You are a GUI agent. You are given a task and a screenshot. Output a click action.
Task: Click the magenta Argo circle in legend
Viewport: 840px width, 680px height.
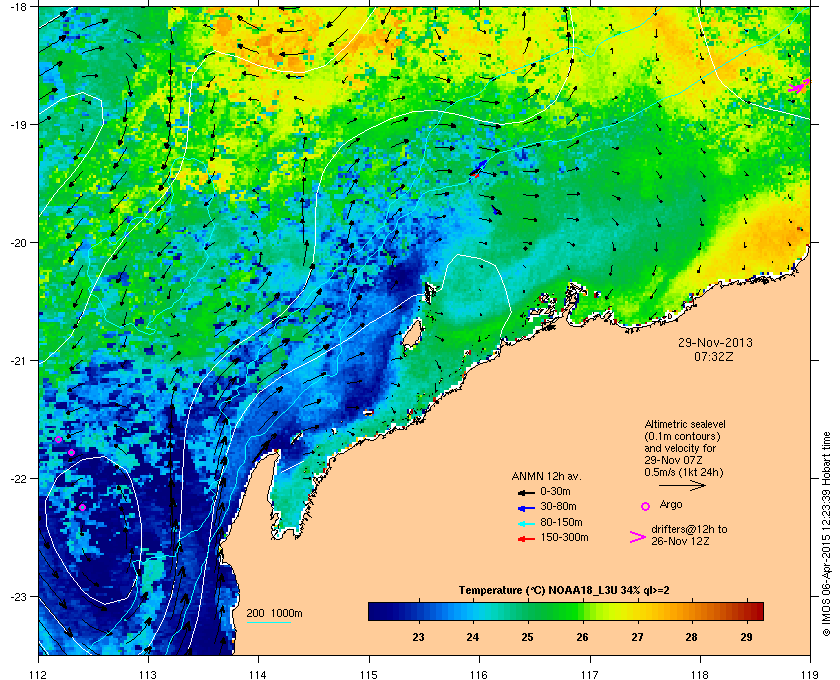[x=646, y=506]
